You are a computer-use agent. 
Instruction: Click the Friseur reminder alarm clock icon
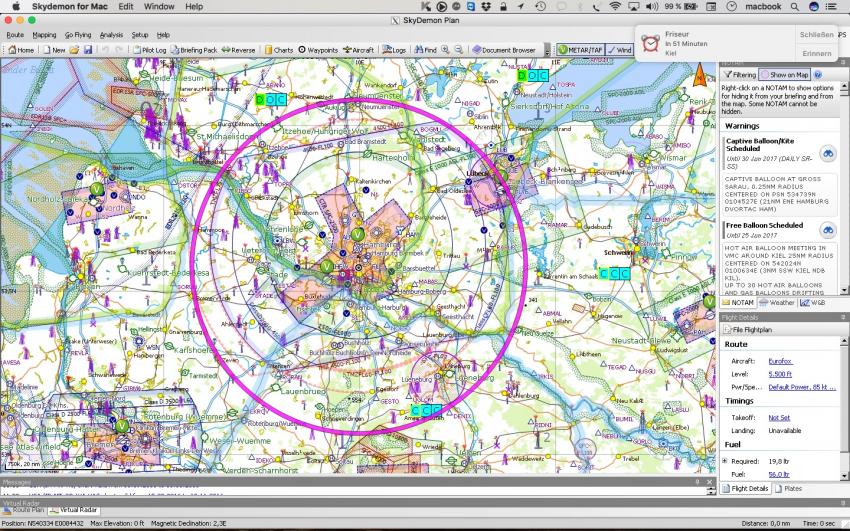(650, 43)
